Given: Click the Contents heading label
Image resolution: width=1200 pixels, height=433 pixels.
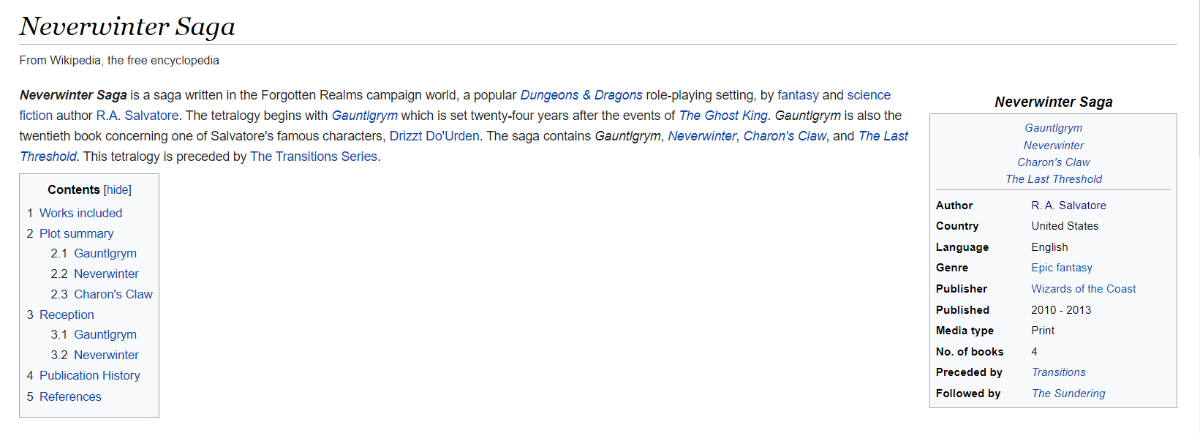Looking at the screenshot, I should tap(74, 190).
